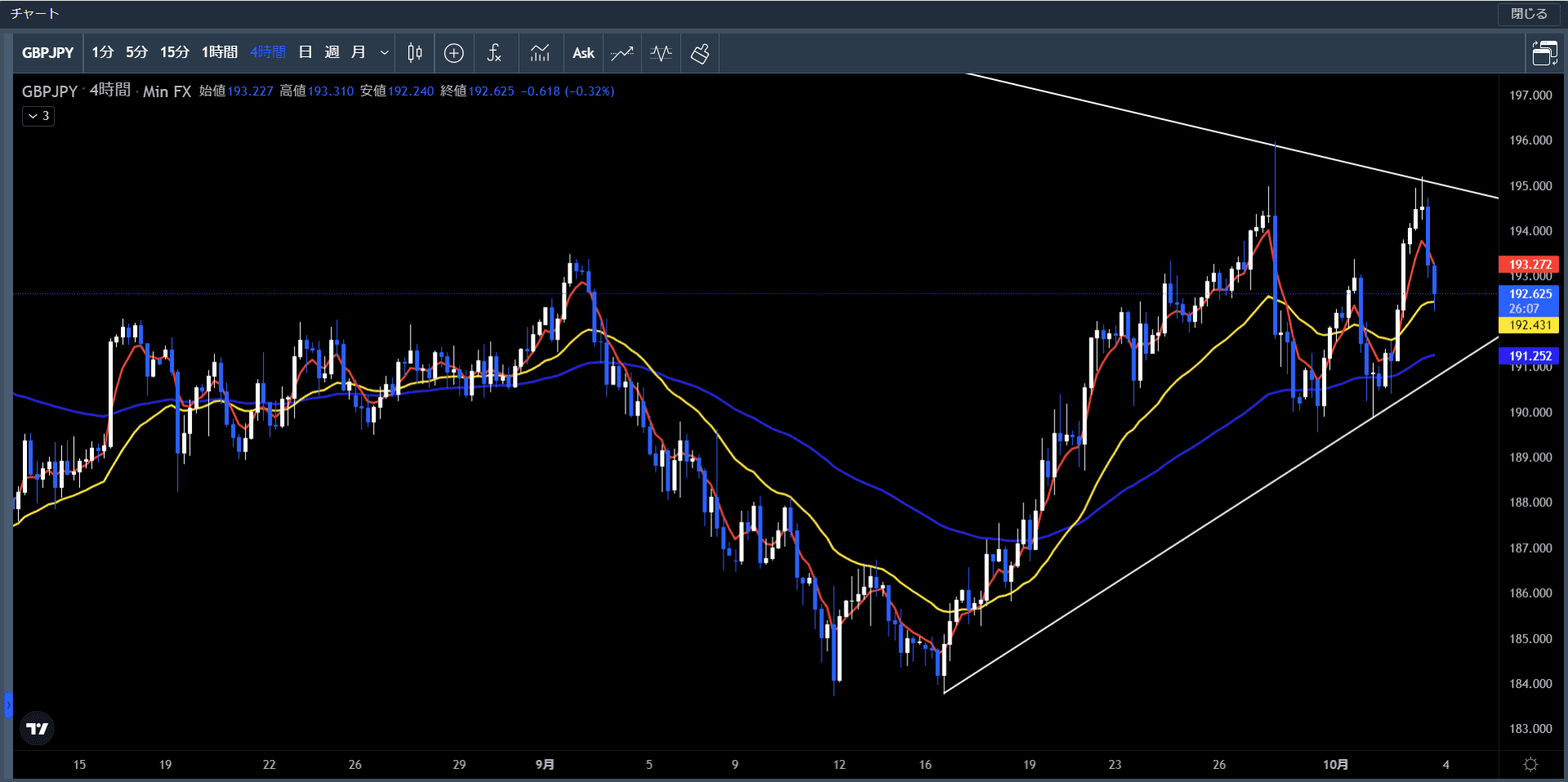The image size is (1568, 782).
Task: Switch to the 1分 timeframe
Action: pos(103,52)
